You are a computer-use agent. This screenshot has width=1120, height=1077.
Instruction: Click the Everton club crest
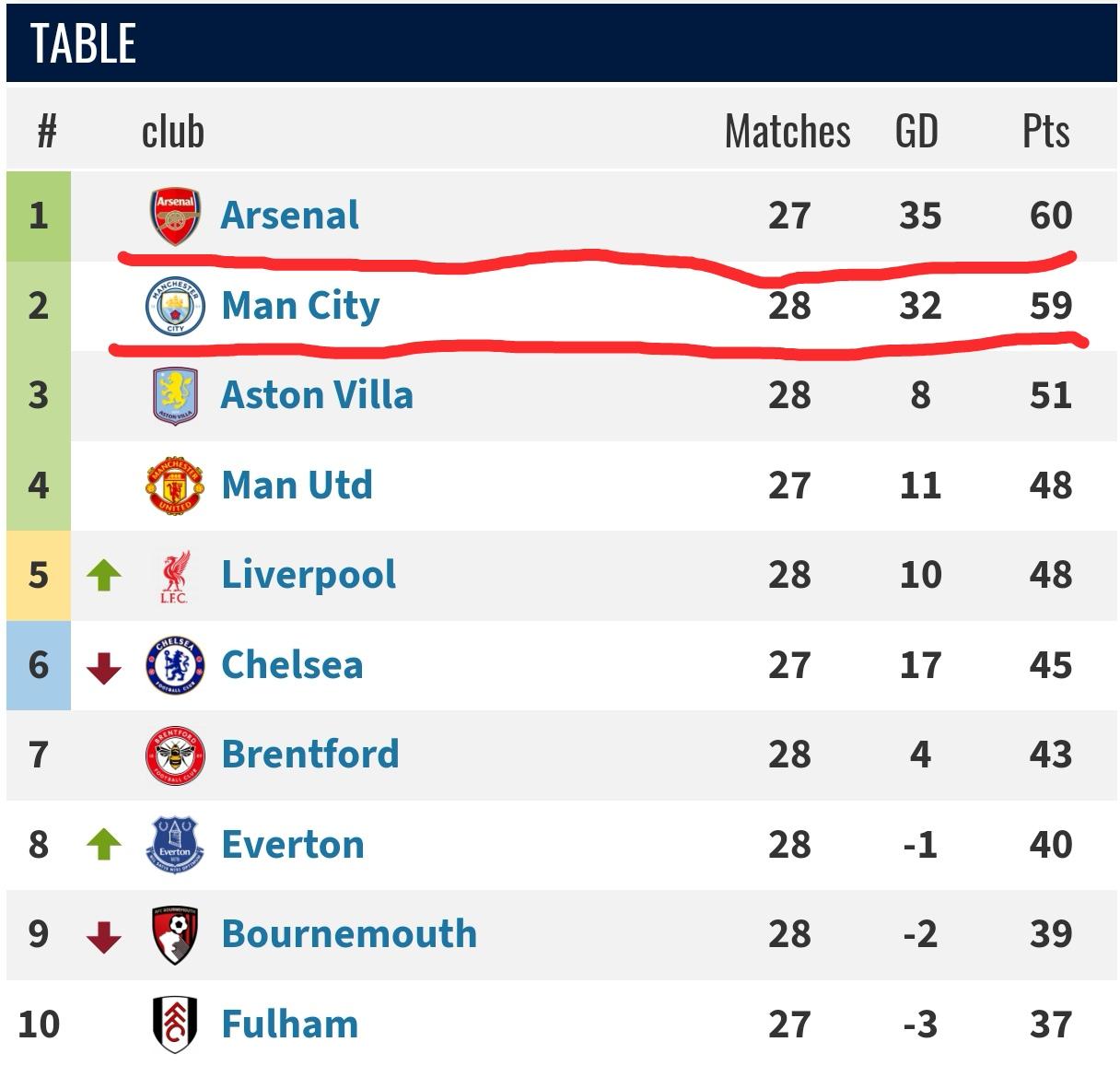pos(175,845)
